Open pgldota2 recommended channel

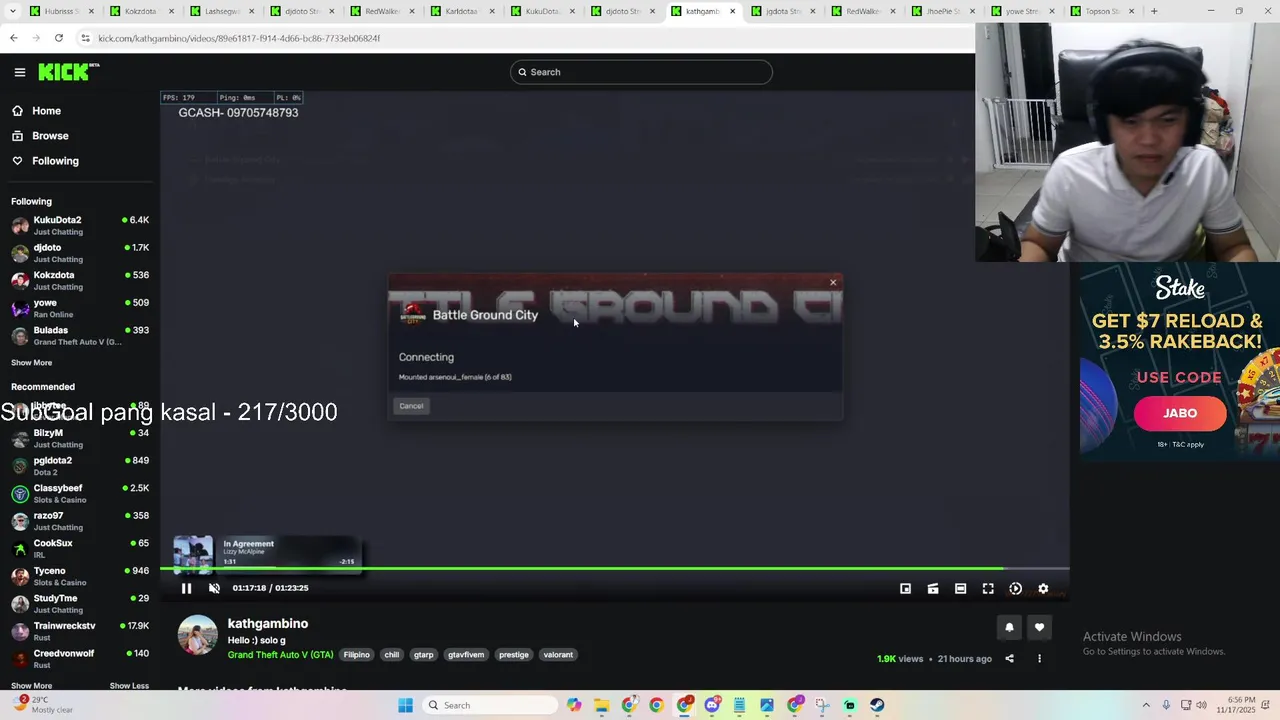click(80, 466)
